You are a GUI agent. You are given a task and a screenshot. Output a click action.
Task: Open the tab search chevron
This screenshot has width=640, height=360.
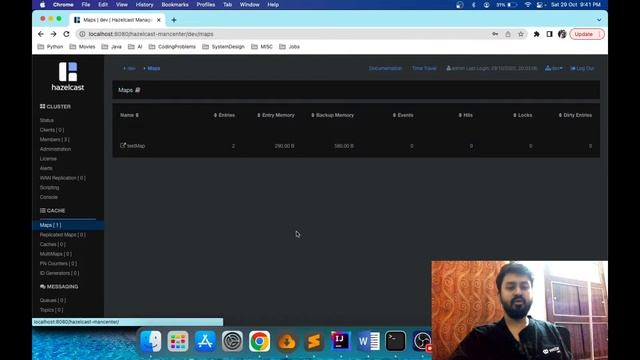point(599,20)
